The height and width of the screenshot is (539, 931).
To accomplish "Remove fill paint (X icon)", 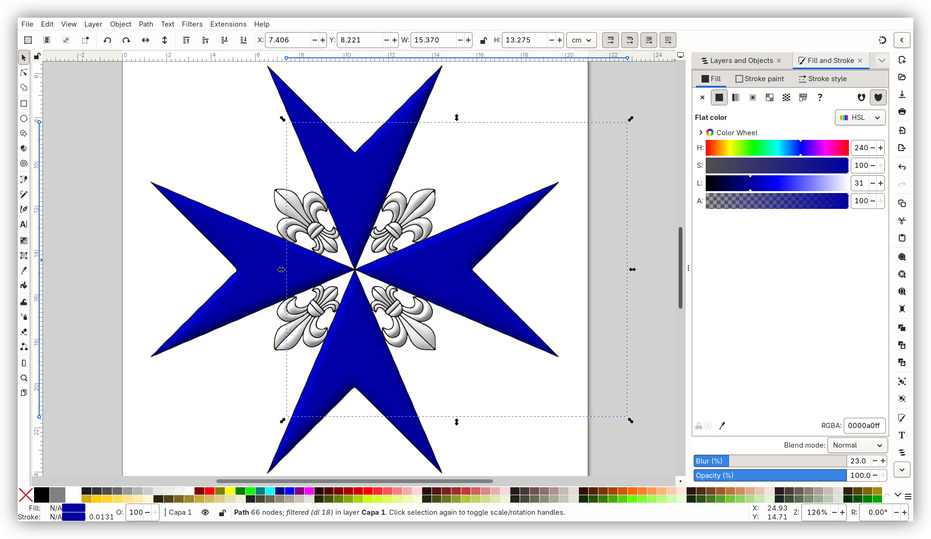I will (x=702, y=97).
